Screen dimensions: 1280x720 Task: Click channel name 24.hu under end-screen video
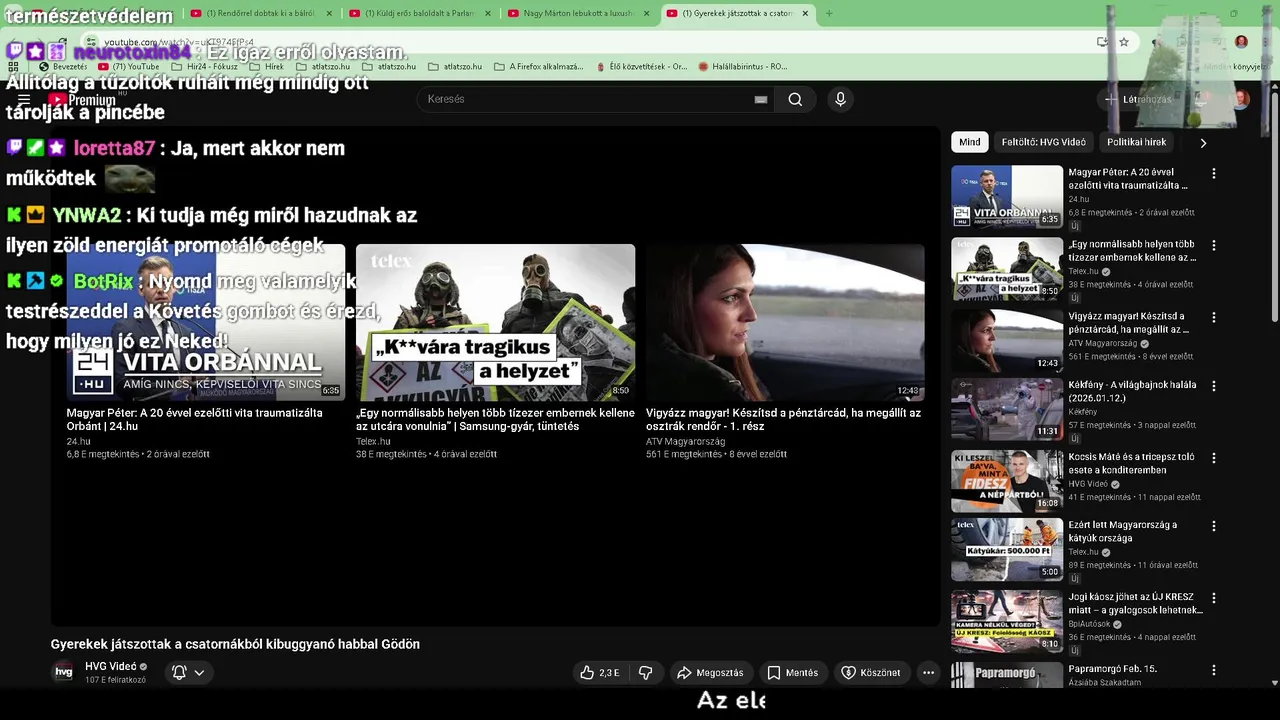click(x=78, y=441)
